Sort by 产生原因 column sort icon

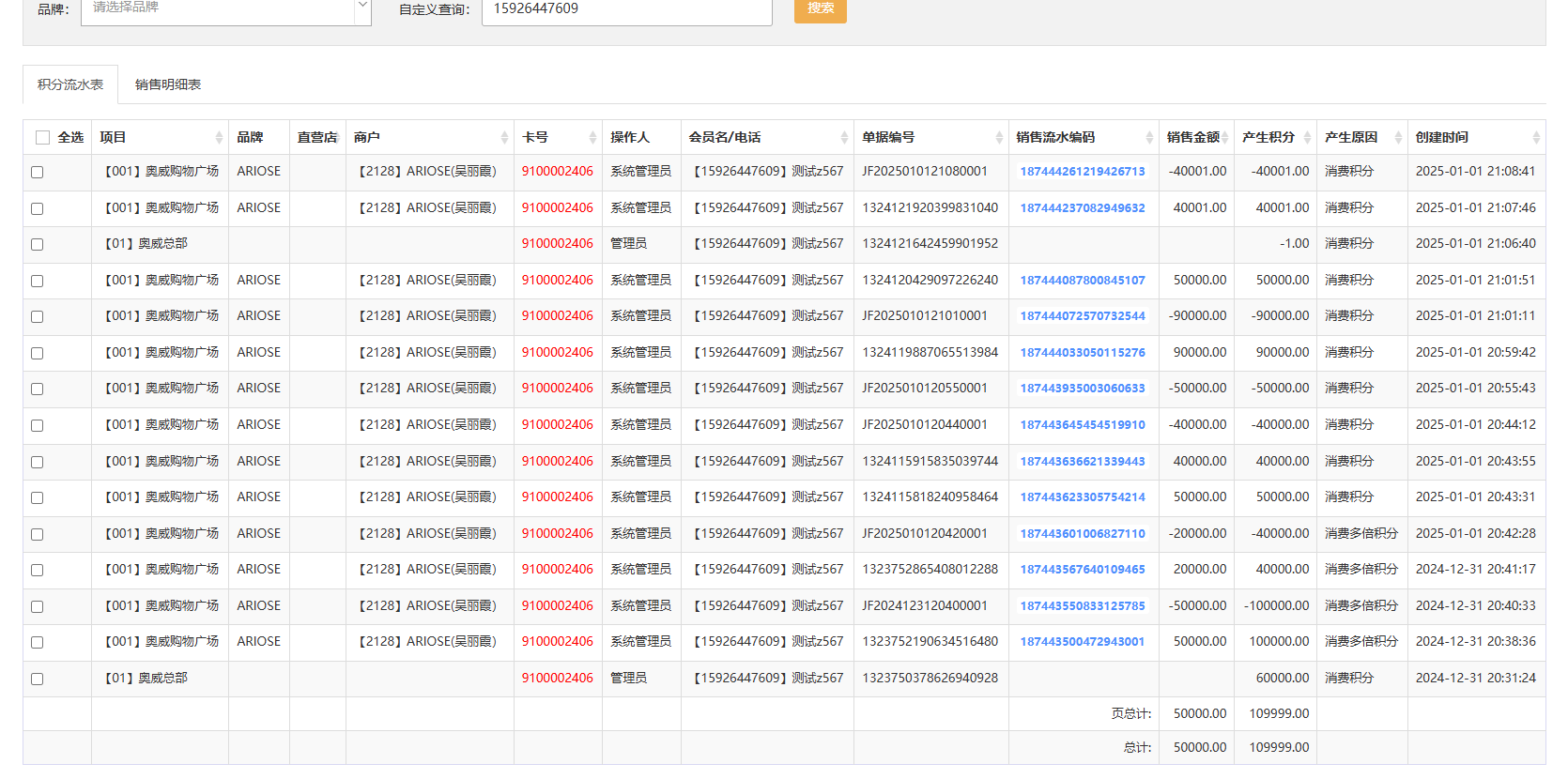pyautogui.click(x=1398, y=138)
